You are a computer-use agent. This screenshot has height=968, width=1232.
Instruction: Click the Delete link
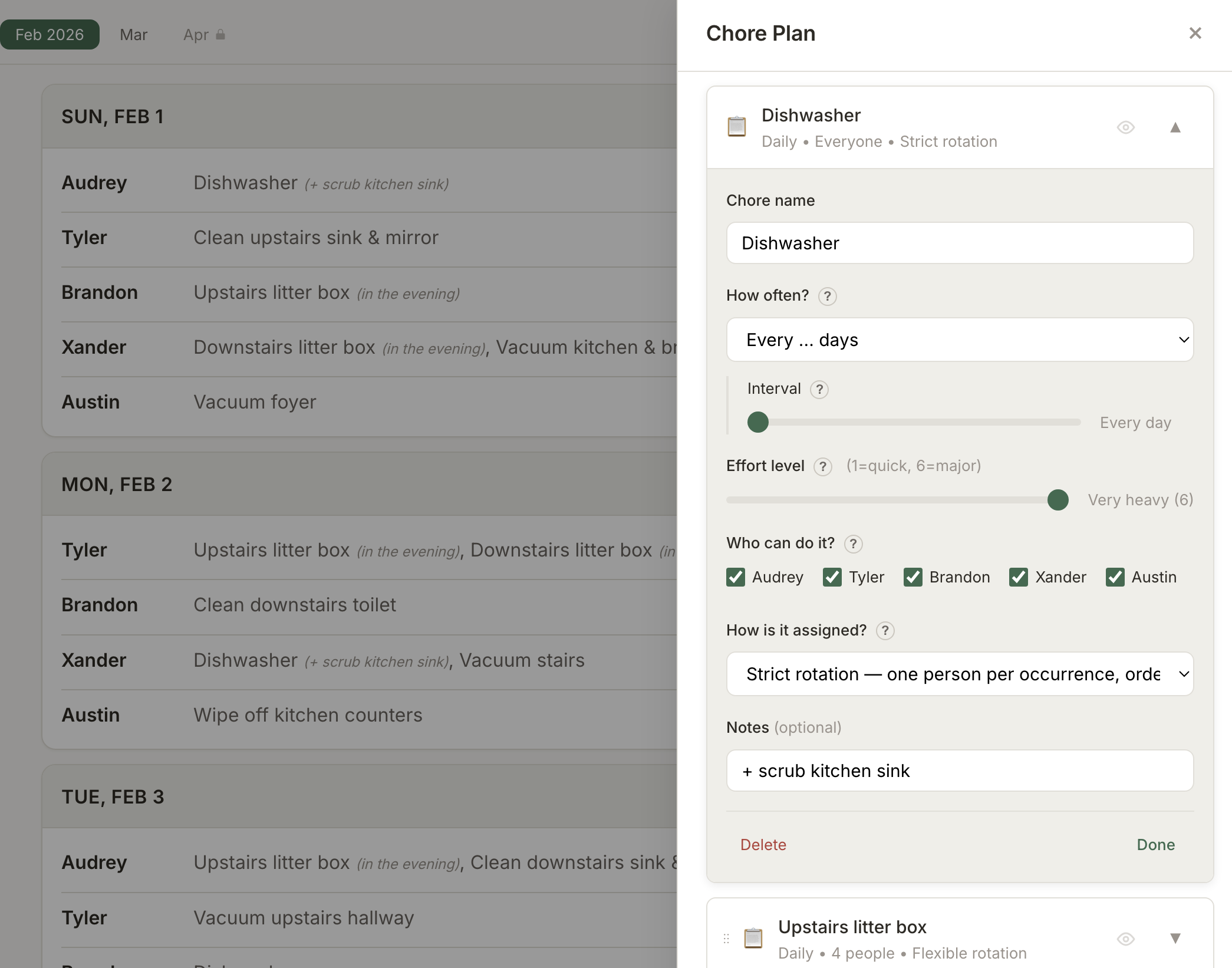763,844
